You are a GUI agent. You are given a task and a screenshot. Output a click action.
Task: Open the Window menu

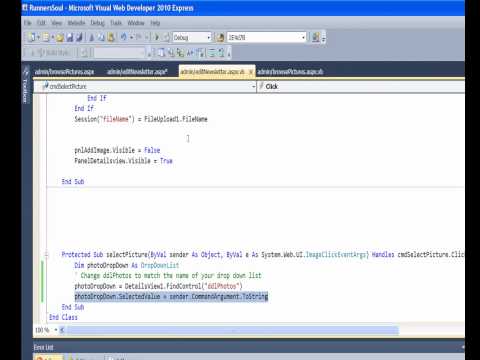[x=136, y=23]
